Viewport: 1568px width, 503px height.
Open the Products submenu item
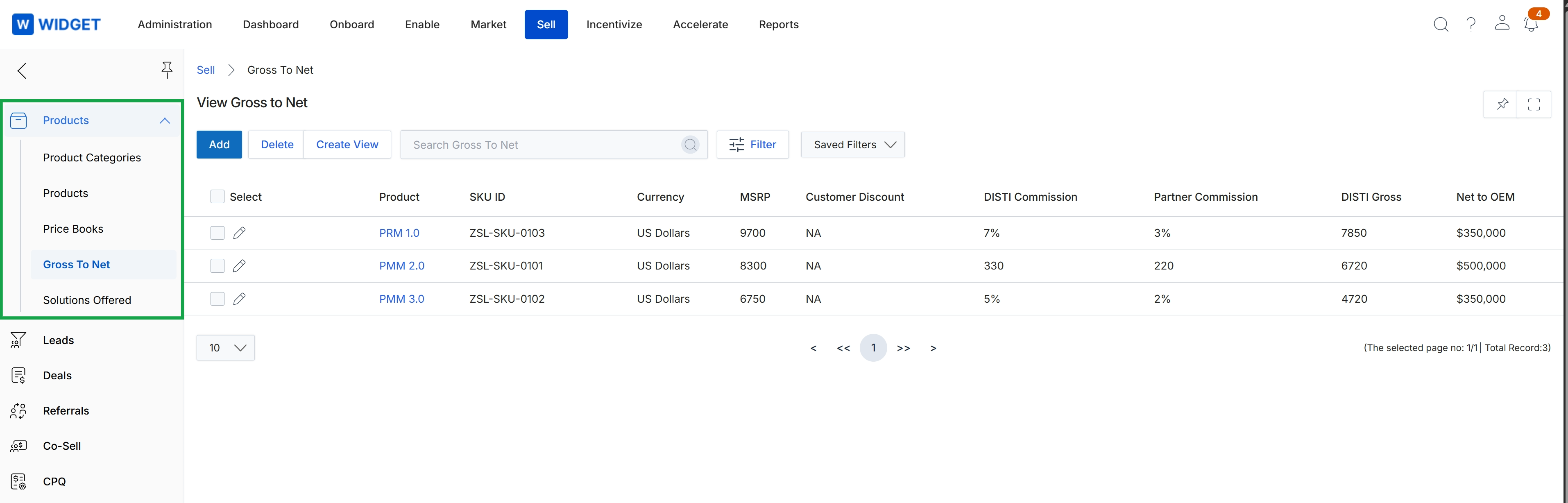[x=66, y=194]
